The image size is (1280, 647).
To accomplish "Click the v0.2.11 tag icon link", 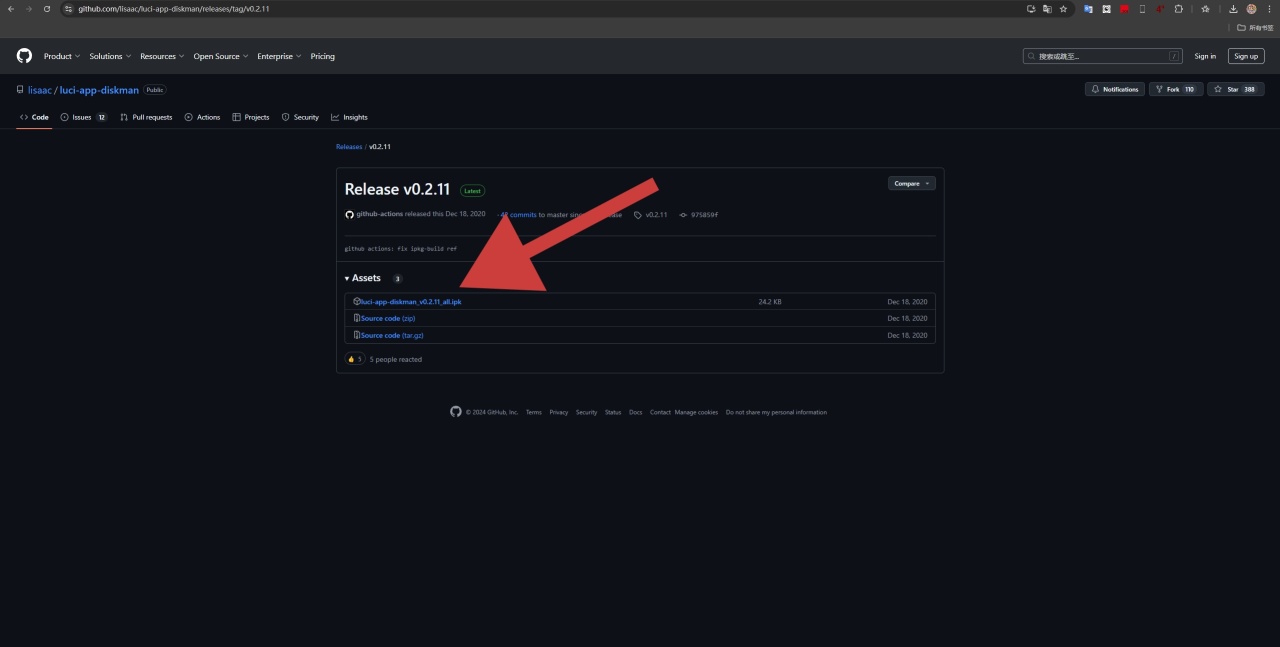I will click(x=651, y=215).
